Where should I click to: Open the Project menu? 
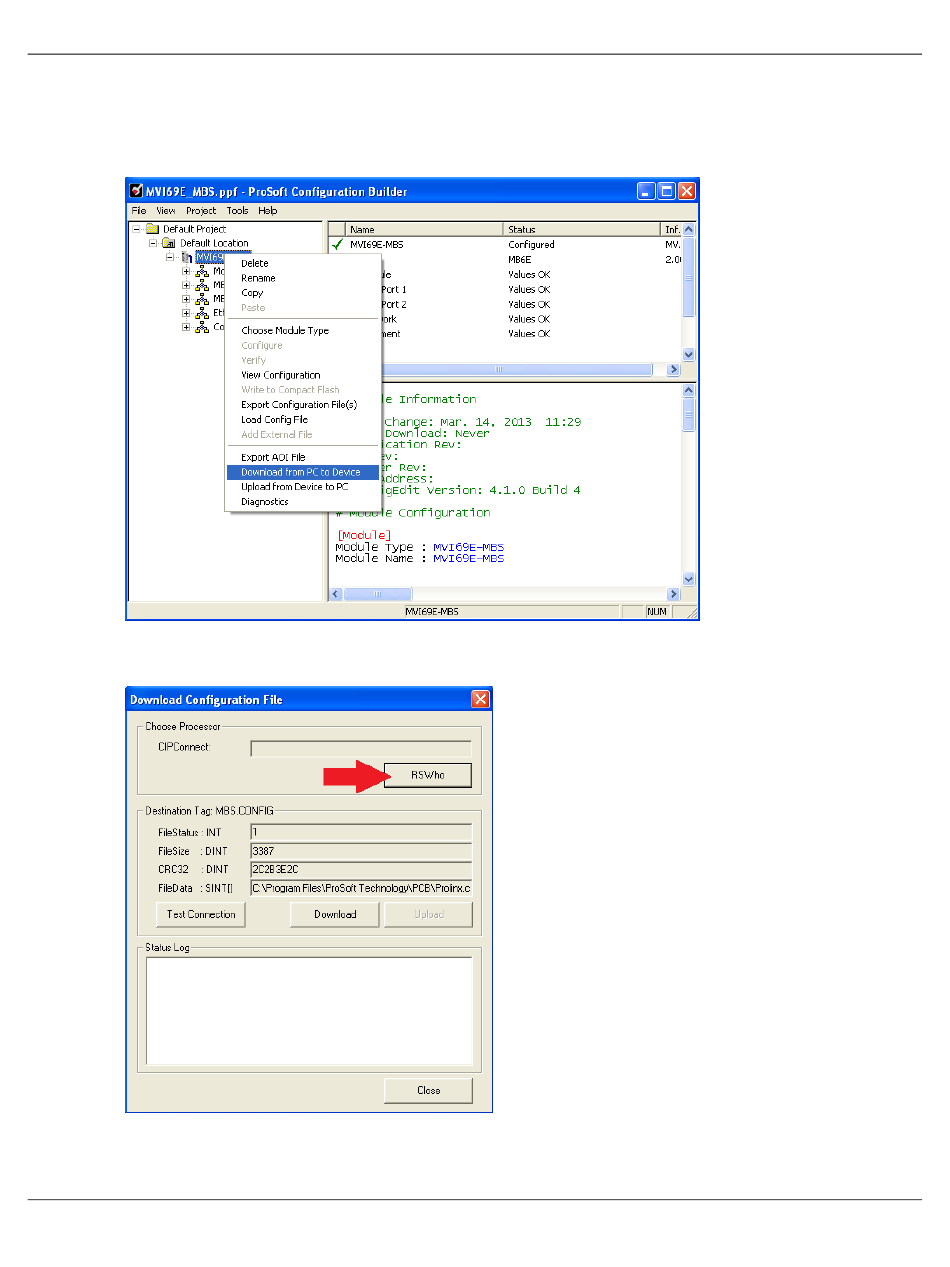point(201,211)
